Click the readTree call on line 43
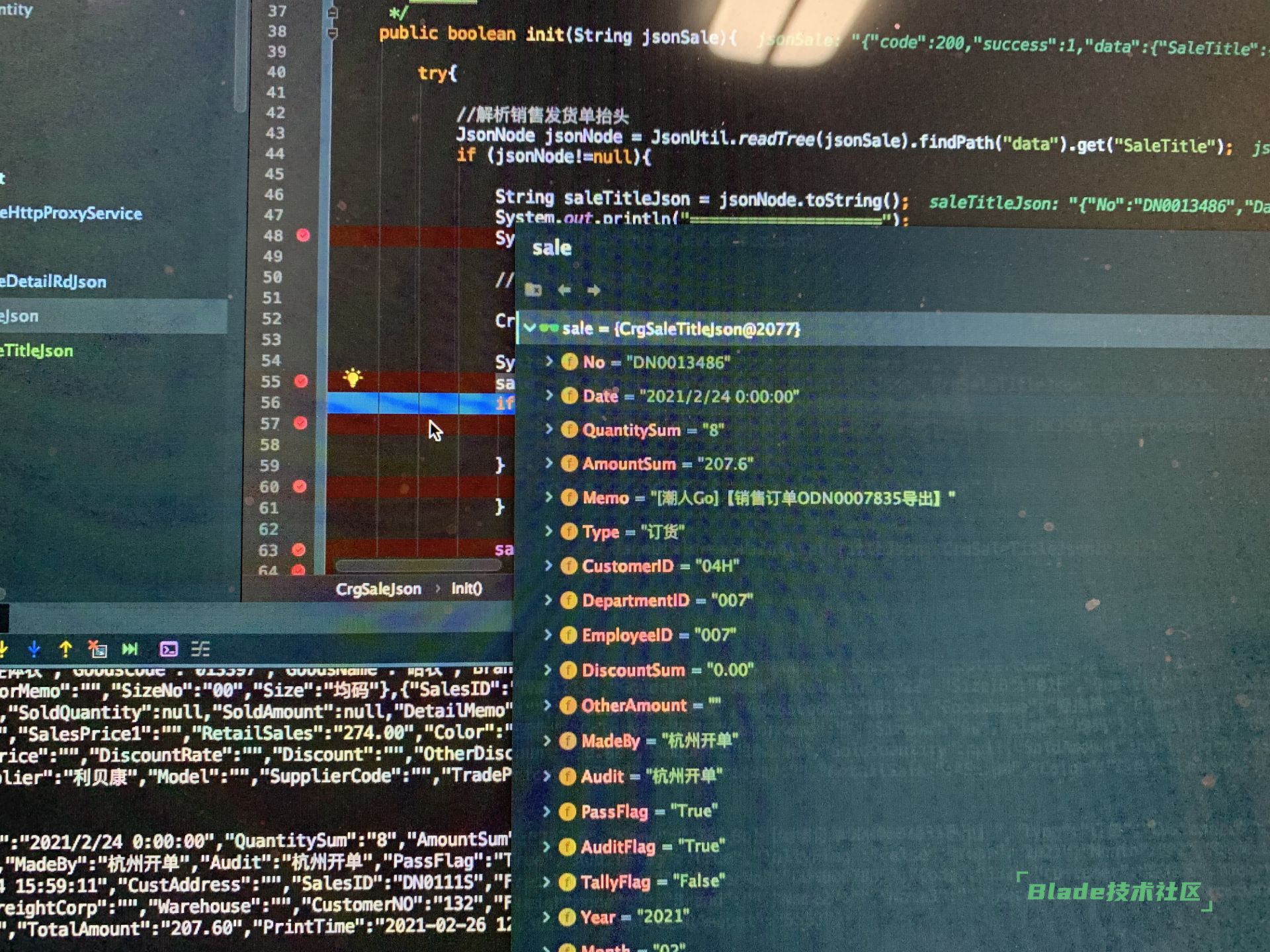The height and width of the screenshot is (952, 1270). (777, 138)
